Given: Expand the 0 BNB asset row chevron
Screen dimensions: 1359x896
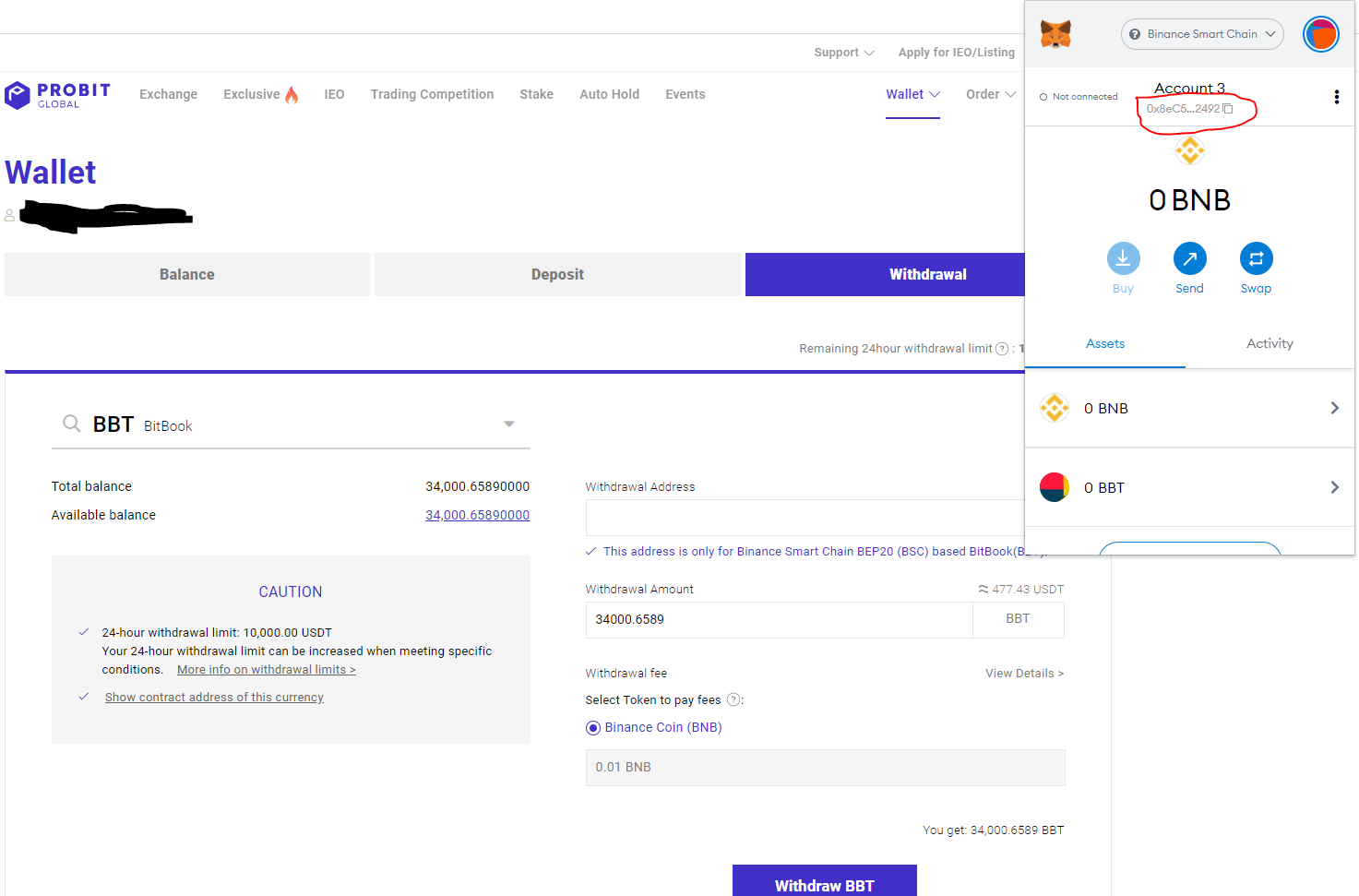Looking at the screenshot, I should pyautogui.click(x=1334, y=408).
